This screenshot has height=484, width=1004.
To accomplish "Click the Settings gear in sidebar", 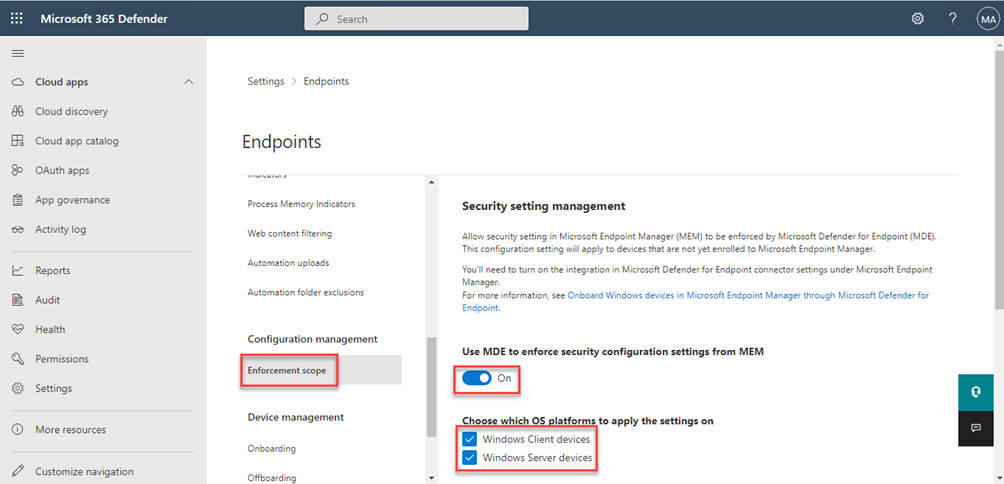I will 18,388.
